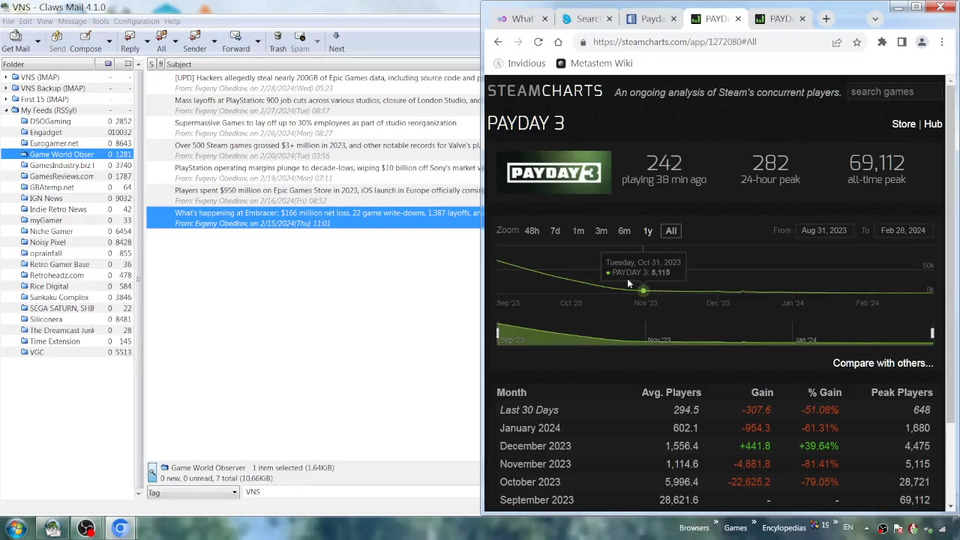Open the Compose dropdown arrow
960x540 pixels.
click(109, 42)
